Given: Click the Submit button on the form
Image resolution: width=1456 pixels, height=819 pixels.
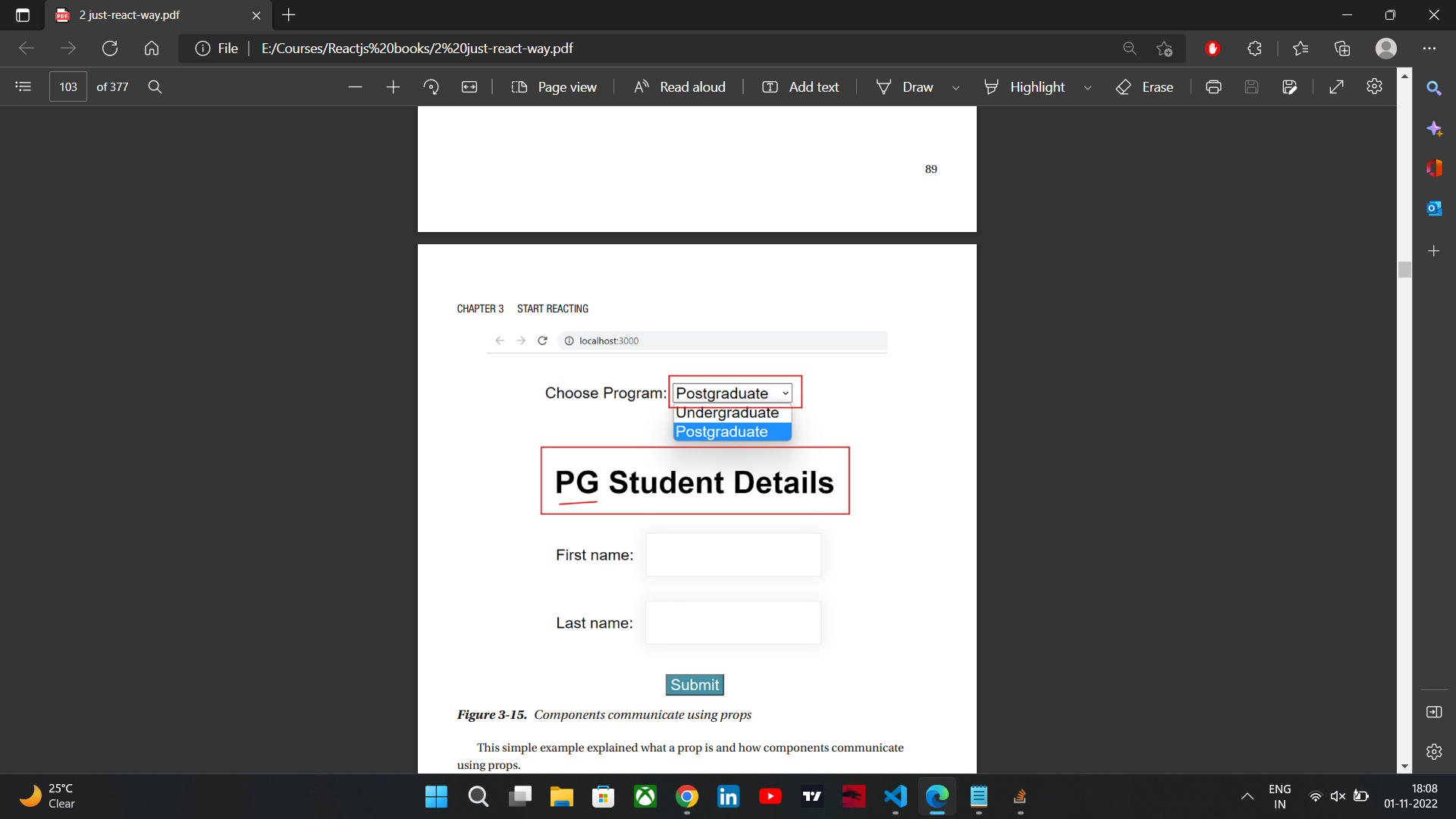Looking at the screenshot, I should pos(693,685).
